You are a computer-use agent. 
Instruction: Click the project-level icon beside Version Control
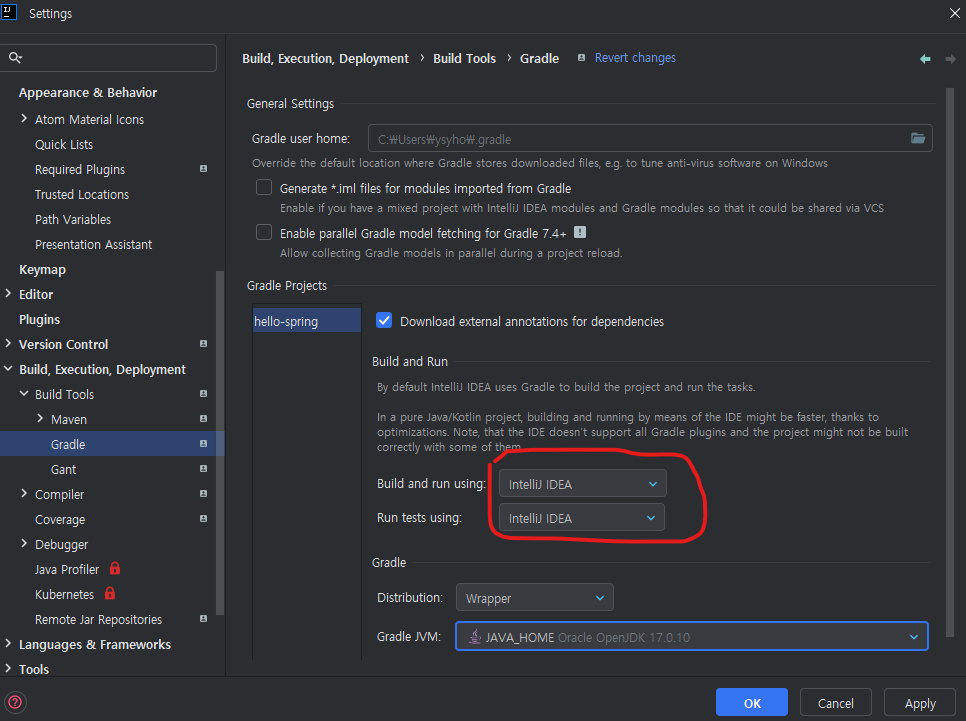coord(203,344)
